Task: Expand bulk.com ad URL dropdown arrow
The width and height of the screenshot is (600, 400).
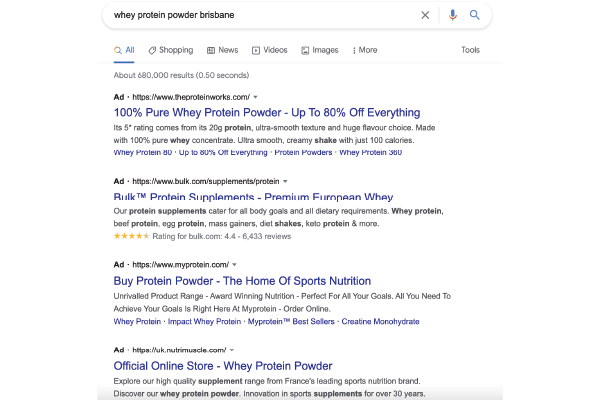Action: tap(285, 181)
